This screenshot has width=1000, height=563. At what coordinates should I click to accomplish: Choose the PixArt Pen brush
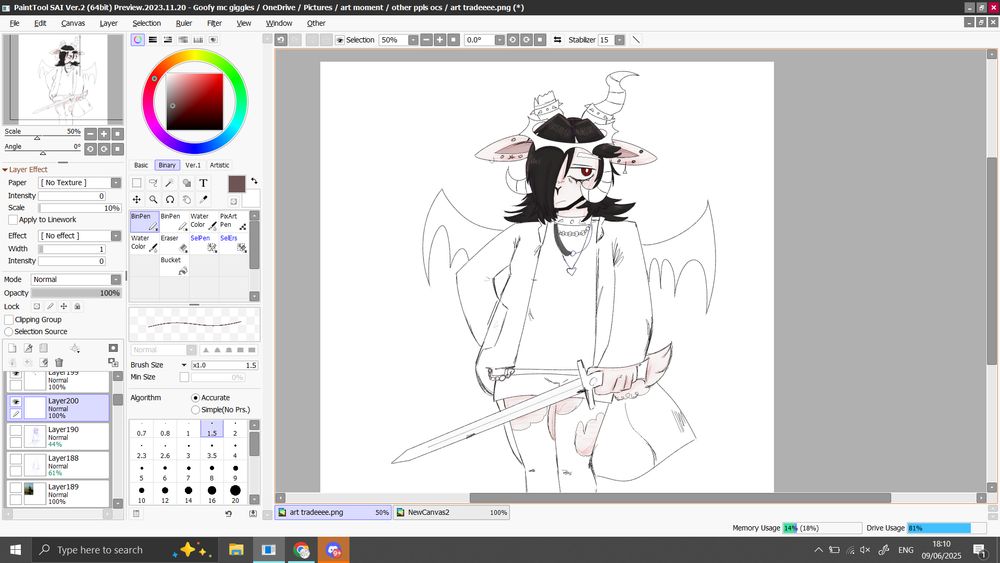233,221
